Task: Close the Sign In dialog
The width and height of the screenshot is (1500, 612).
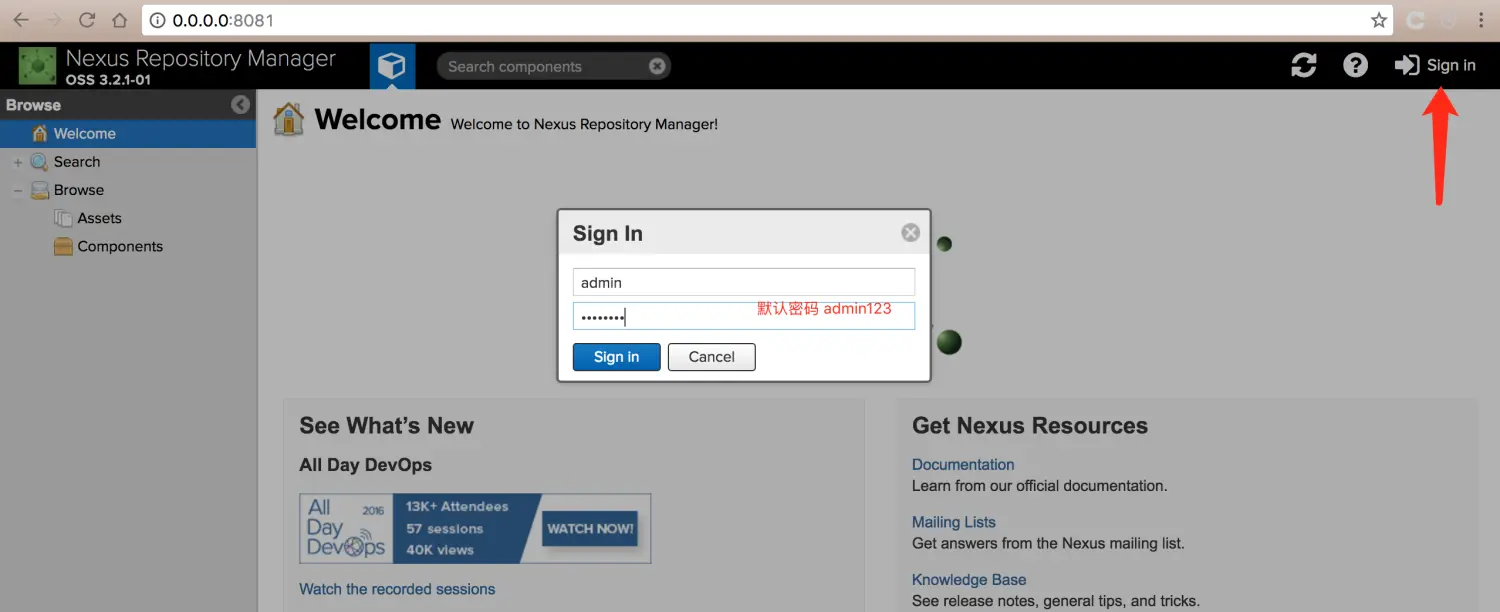Action: (910, 232)
